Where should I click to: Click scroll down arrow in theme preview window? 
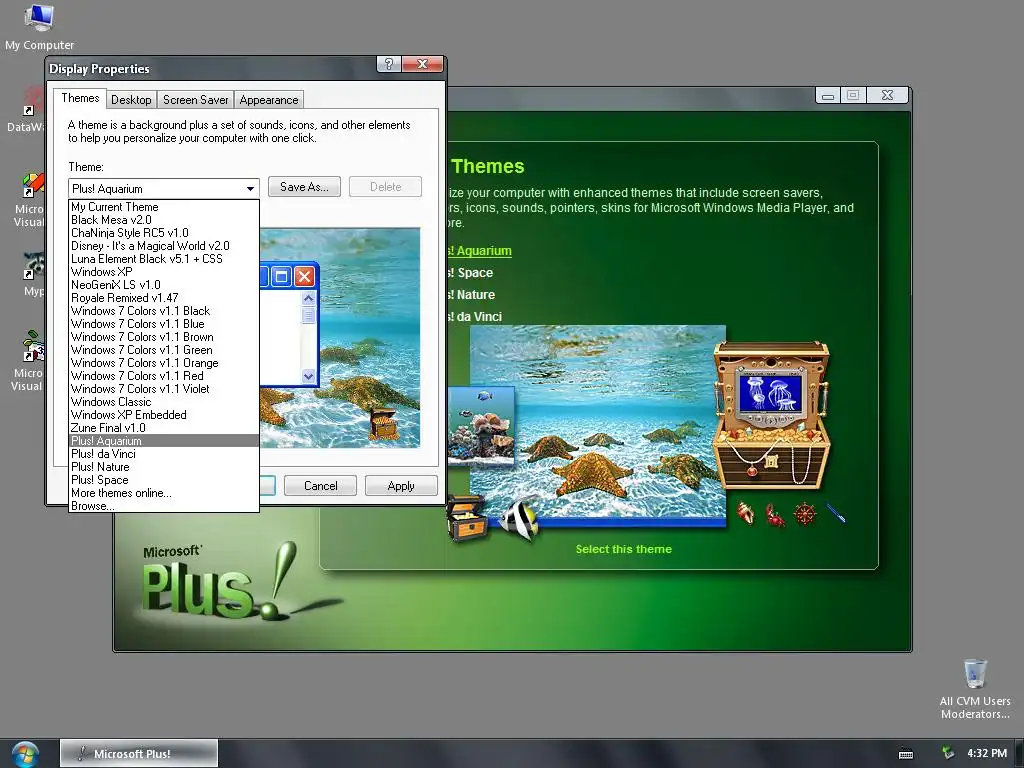308,376
